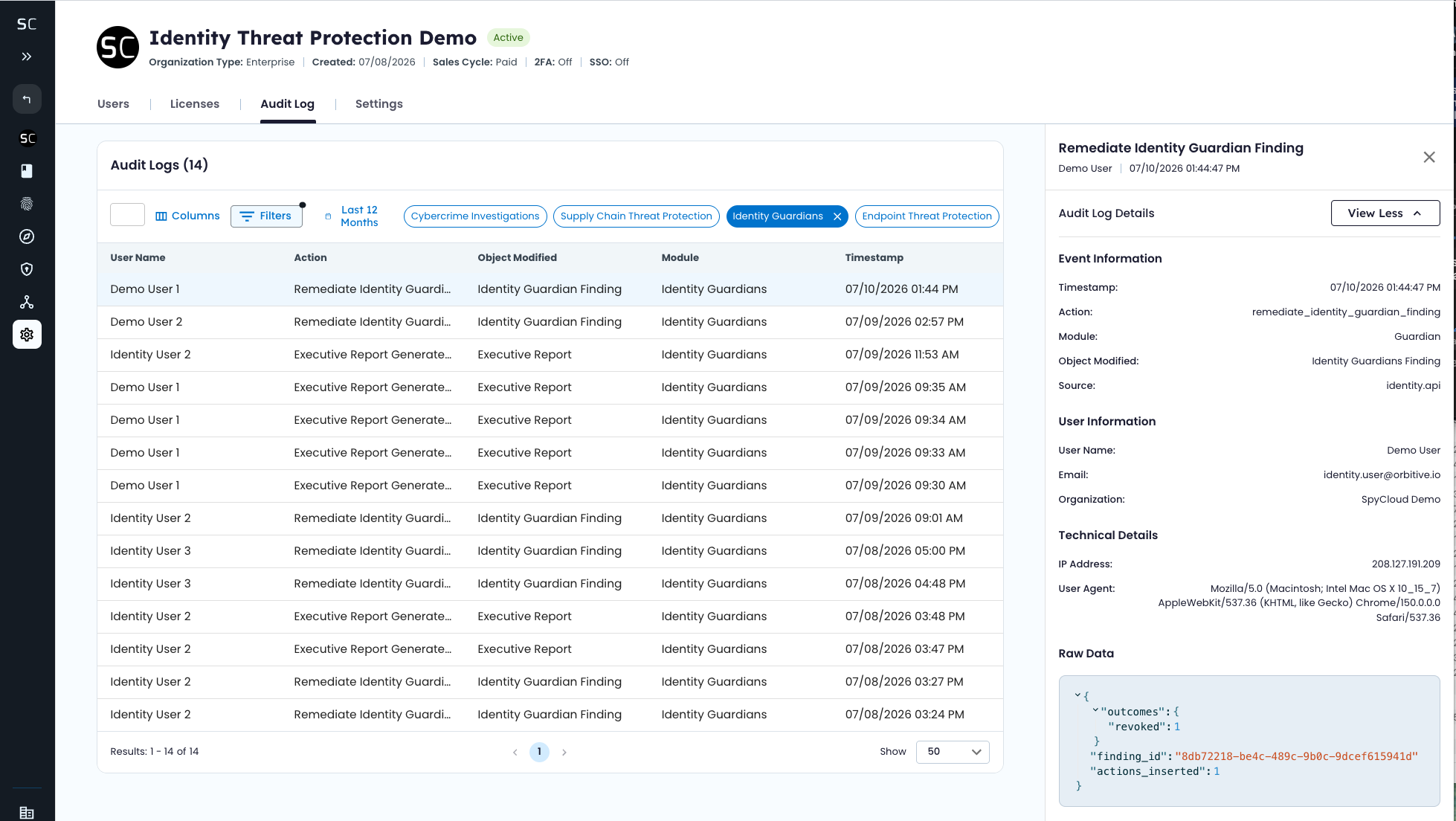
Task: Click the finding_id value in Raw Data
Action: point(1297,756)
